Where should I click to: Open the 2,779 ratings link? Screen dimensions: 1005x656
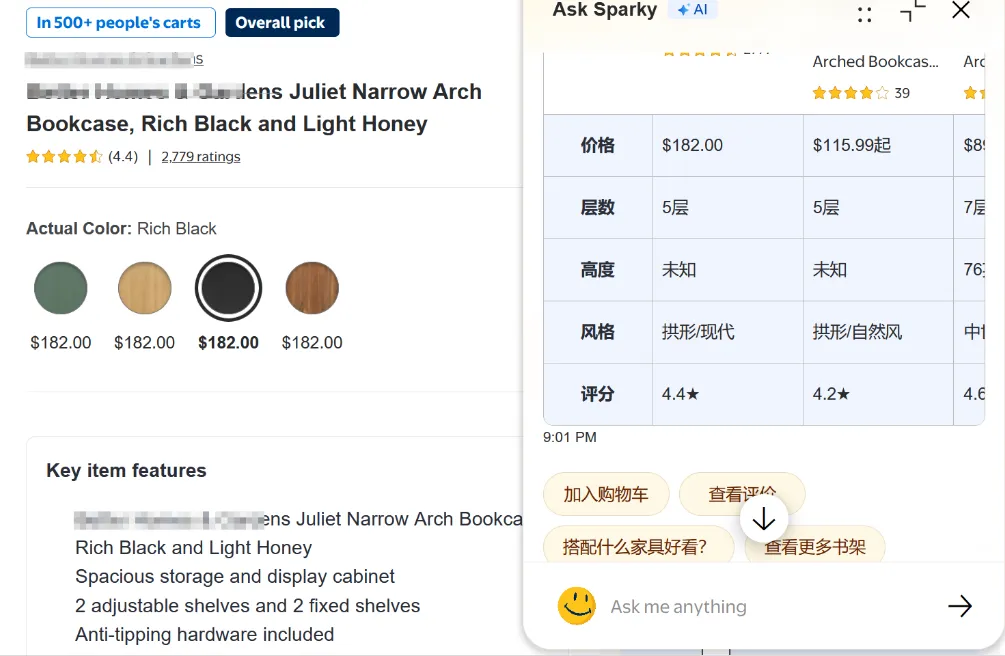click(201, 156)
